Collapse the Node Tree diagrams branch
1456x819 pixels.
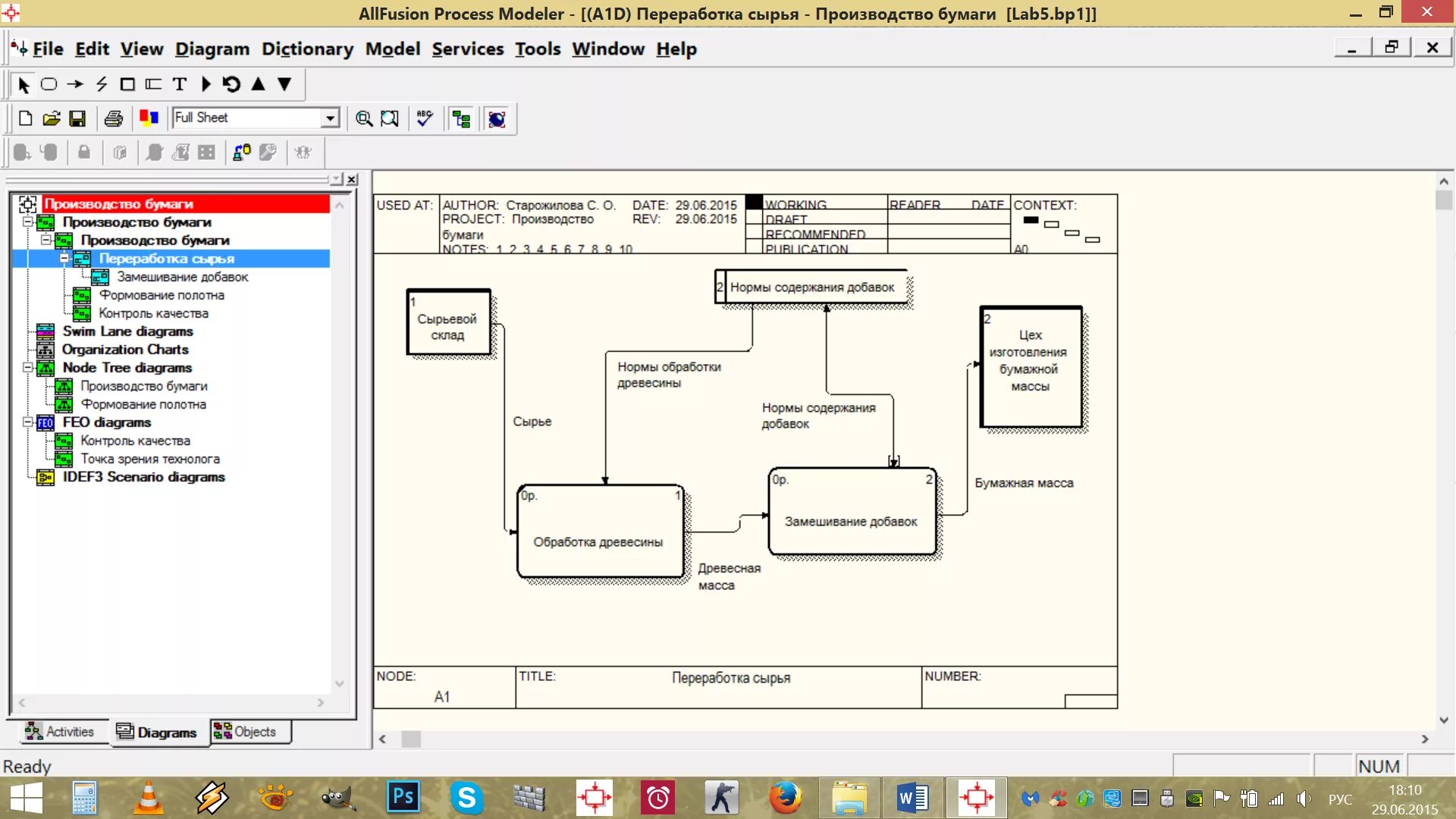[28, 368]
